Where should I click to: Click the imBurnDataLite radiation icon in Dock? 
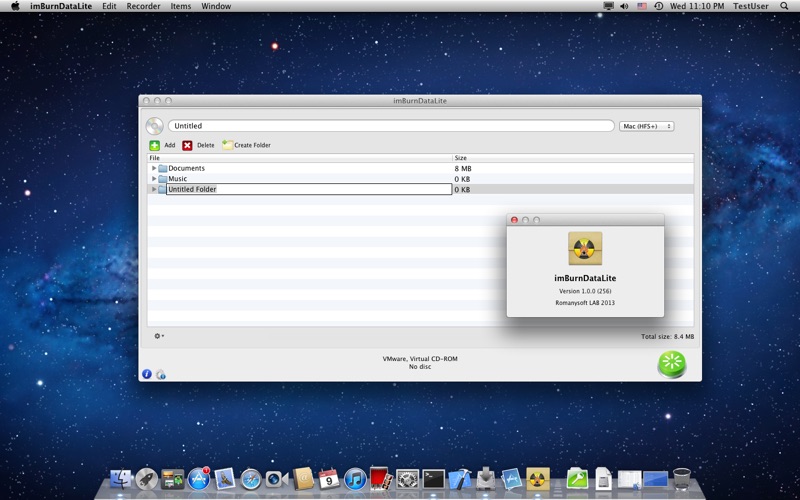tap(538, 479)
